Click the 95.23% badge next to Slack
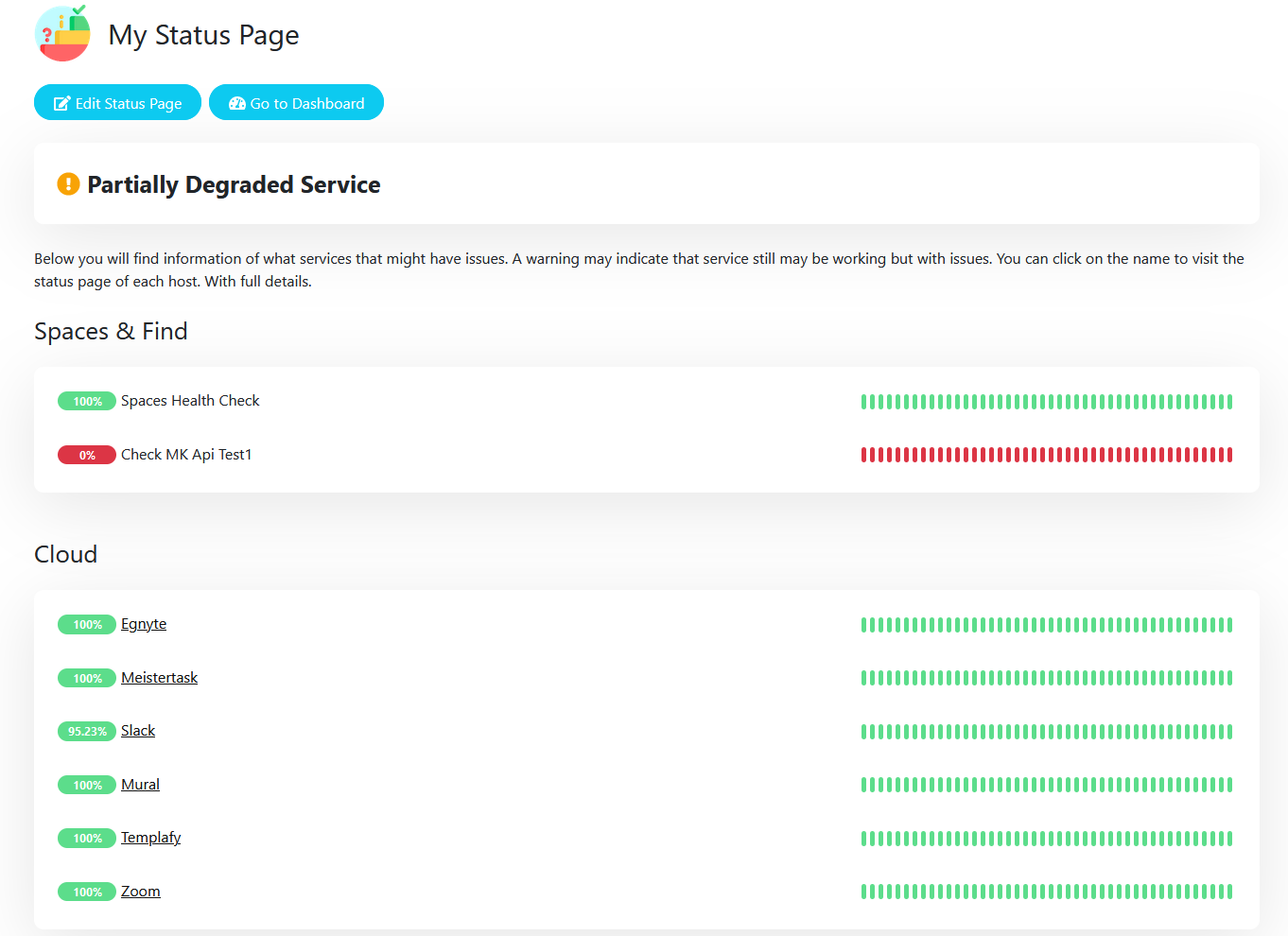This screenshot has width=1288, height=936. 87,731
